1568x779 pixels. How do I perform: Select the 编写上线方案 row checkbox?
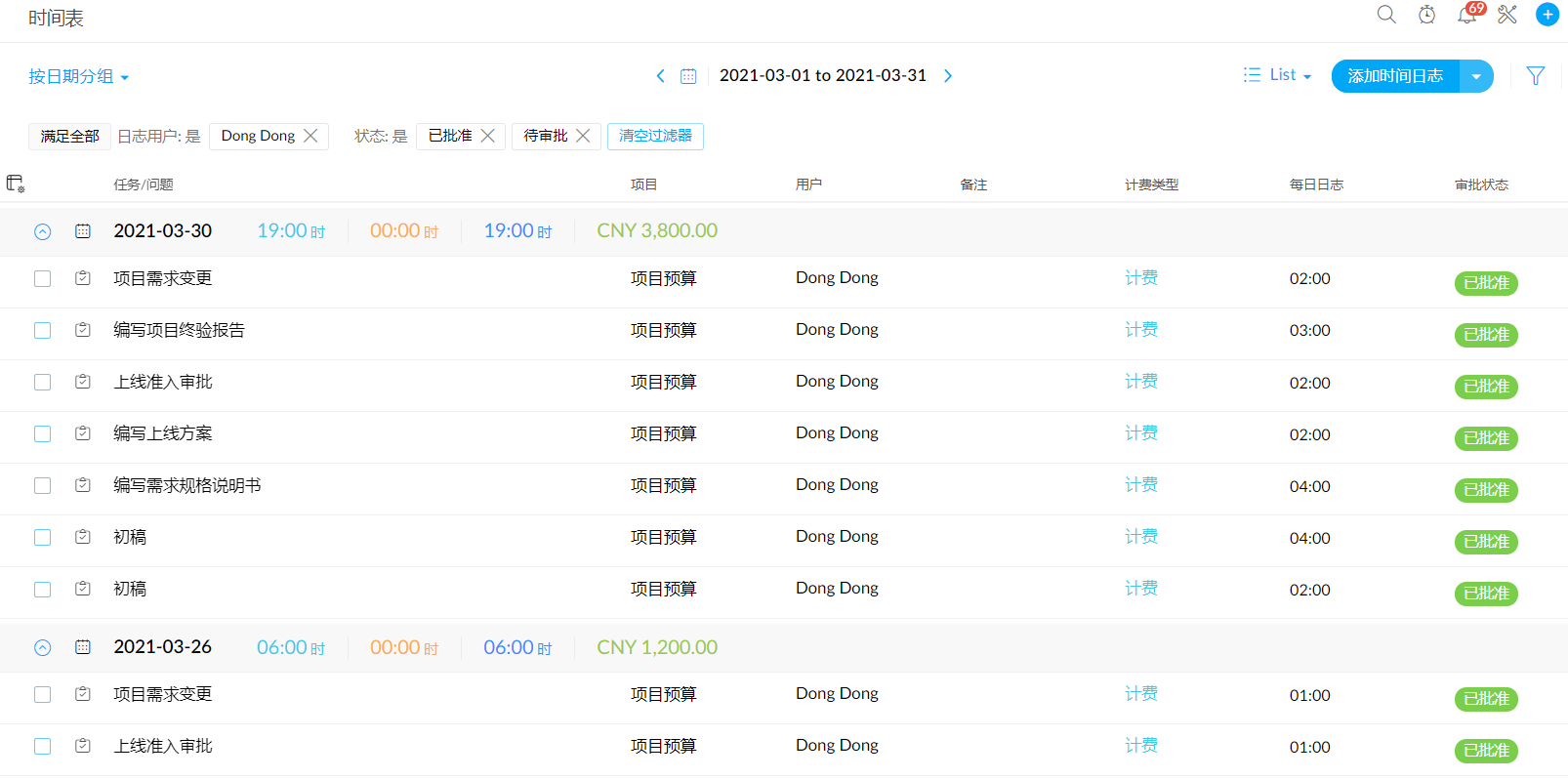pos(42,434)
